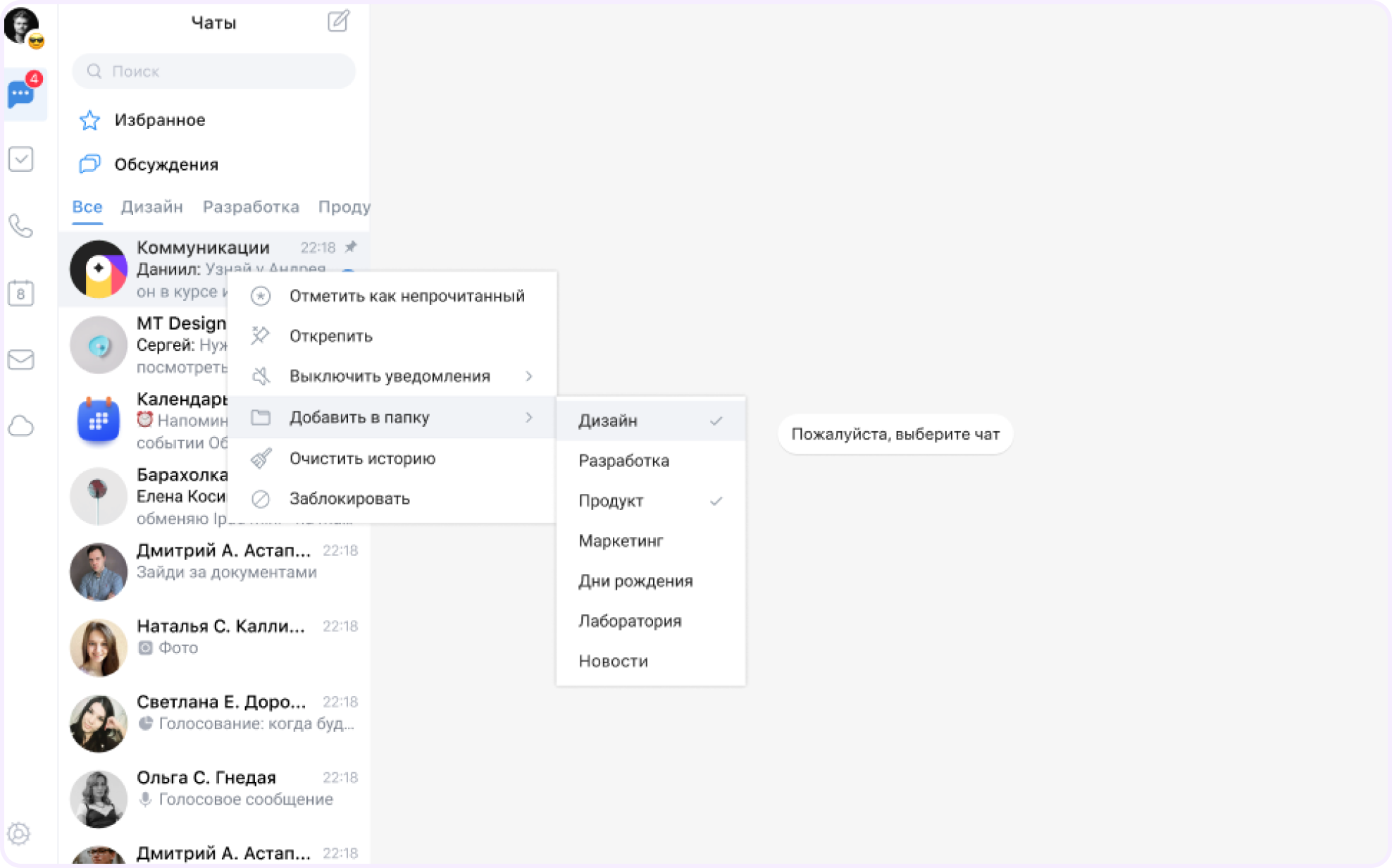Expand Выключить уведомления submenu arrow
This screenshot has height=868, width=1392.
(529, 376)
